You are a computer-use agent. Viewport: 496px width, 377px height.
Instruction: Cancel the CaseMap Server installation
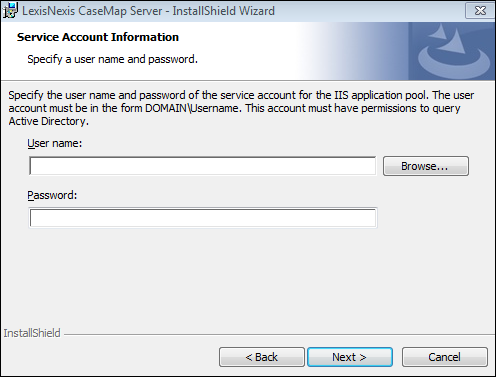(x=445, y=357)
